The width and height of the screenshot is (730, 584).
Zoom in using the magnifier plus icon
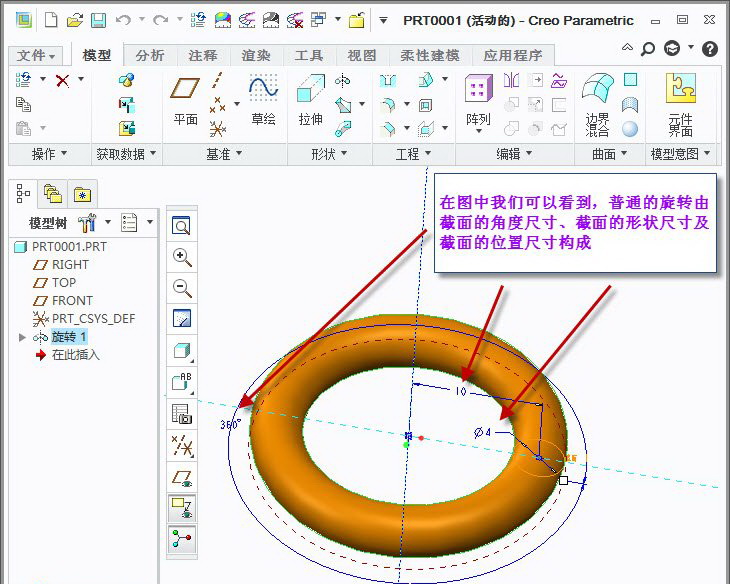(x=182, y=257)
